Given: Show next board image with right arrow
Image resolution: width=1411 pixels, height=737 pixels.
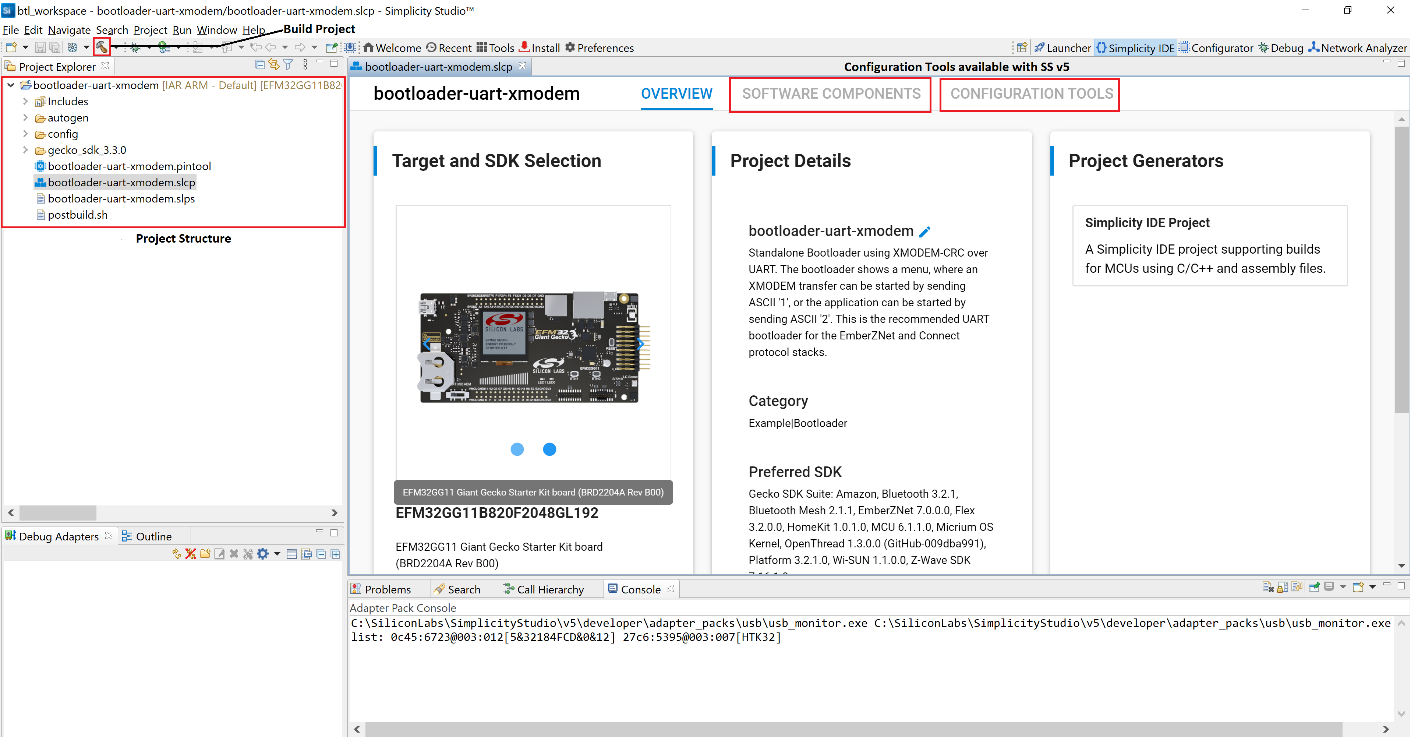Looking at the screenshot, I should [x=641, y=343].
